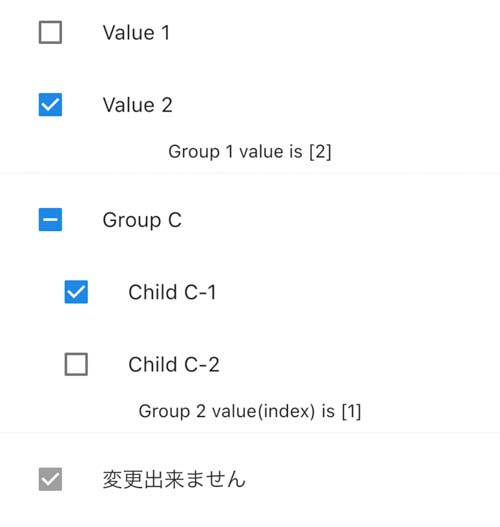
Task: Click the Value 2 label text
Action: pos(137,105)
